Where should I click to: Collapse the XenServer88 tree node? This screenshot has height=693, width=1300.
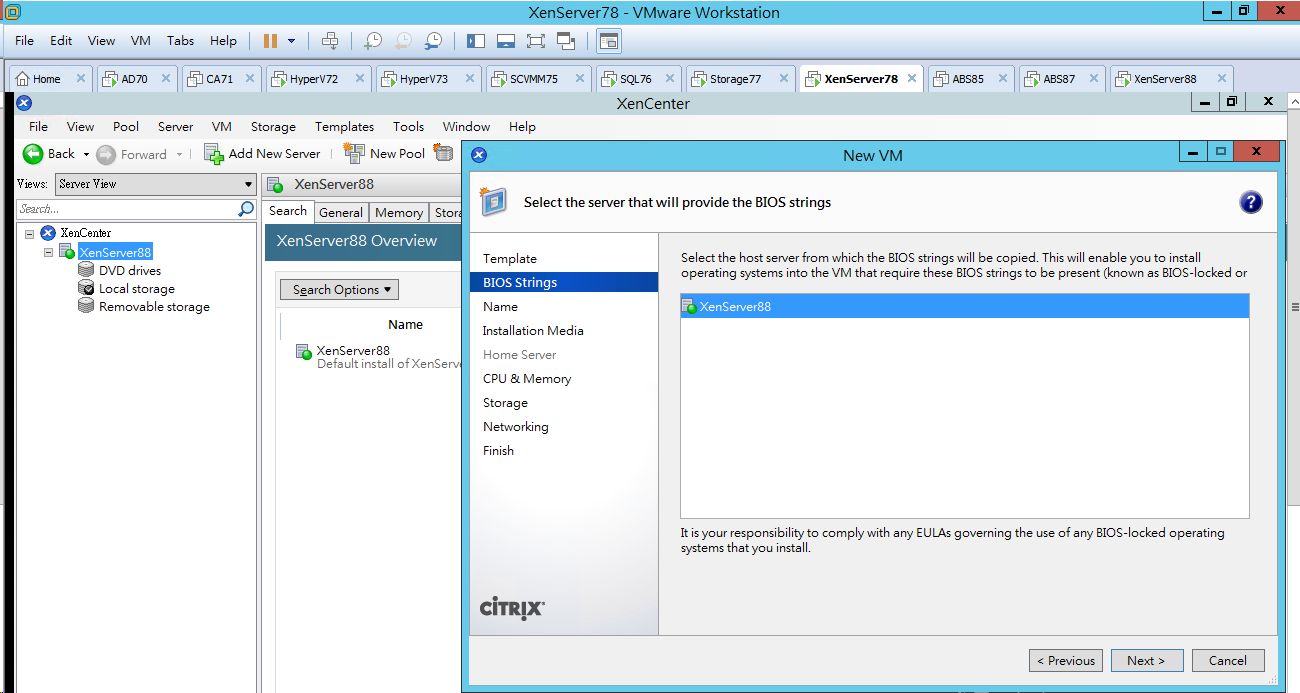pyautogui.click(x=48, y=252)
